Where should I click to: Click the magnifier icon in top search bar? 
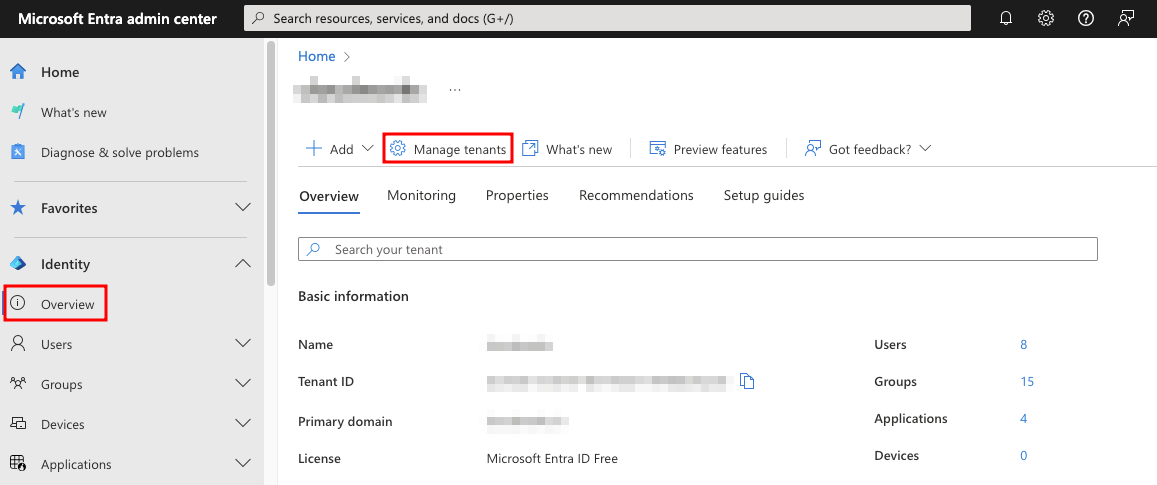pos(258,18)
